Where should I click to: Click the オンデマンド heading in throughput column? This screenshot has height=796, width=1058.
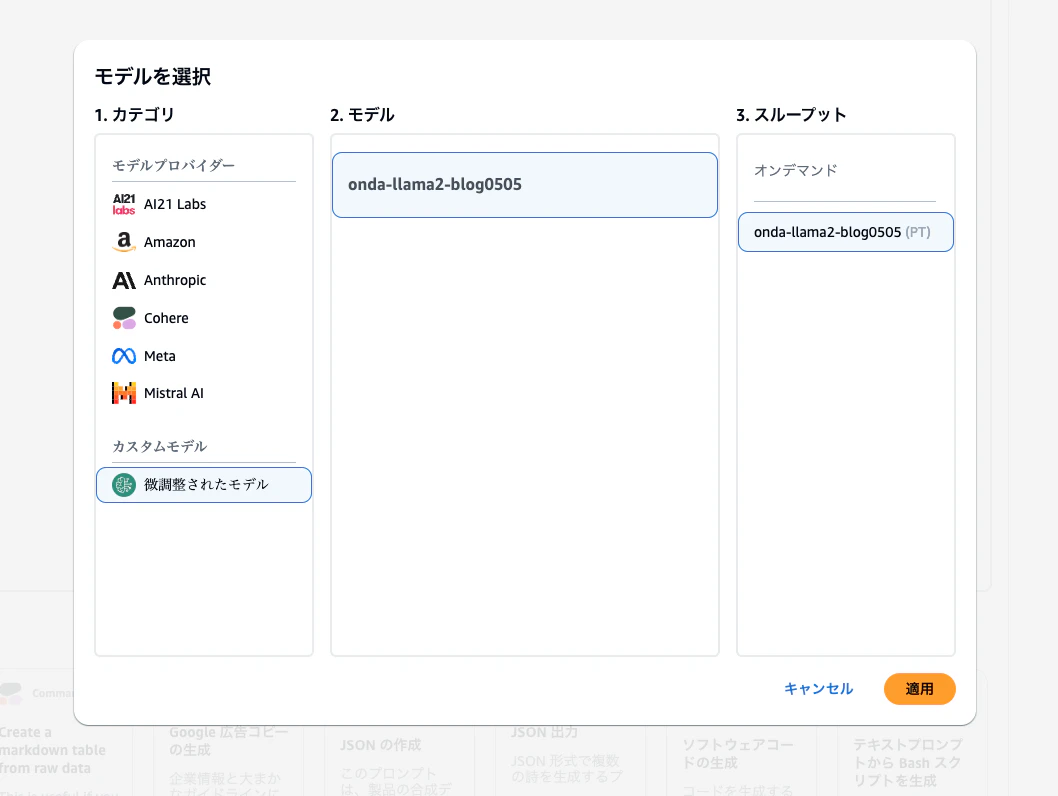click(796, 170)
